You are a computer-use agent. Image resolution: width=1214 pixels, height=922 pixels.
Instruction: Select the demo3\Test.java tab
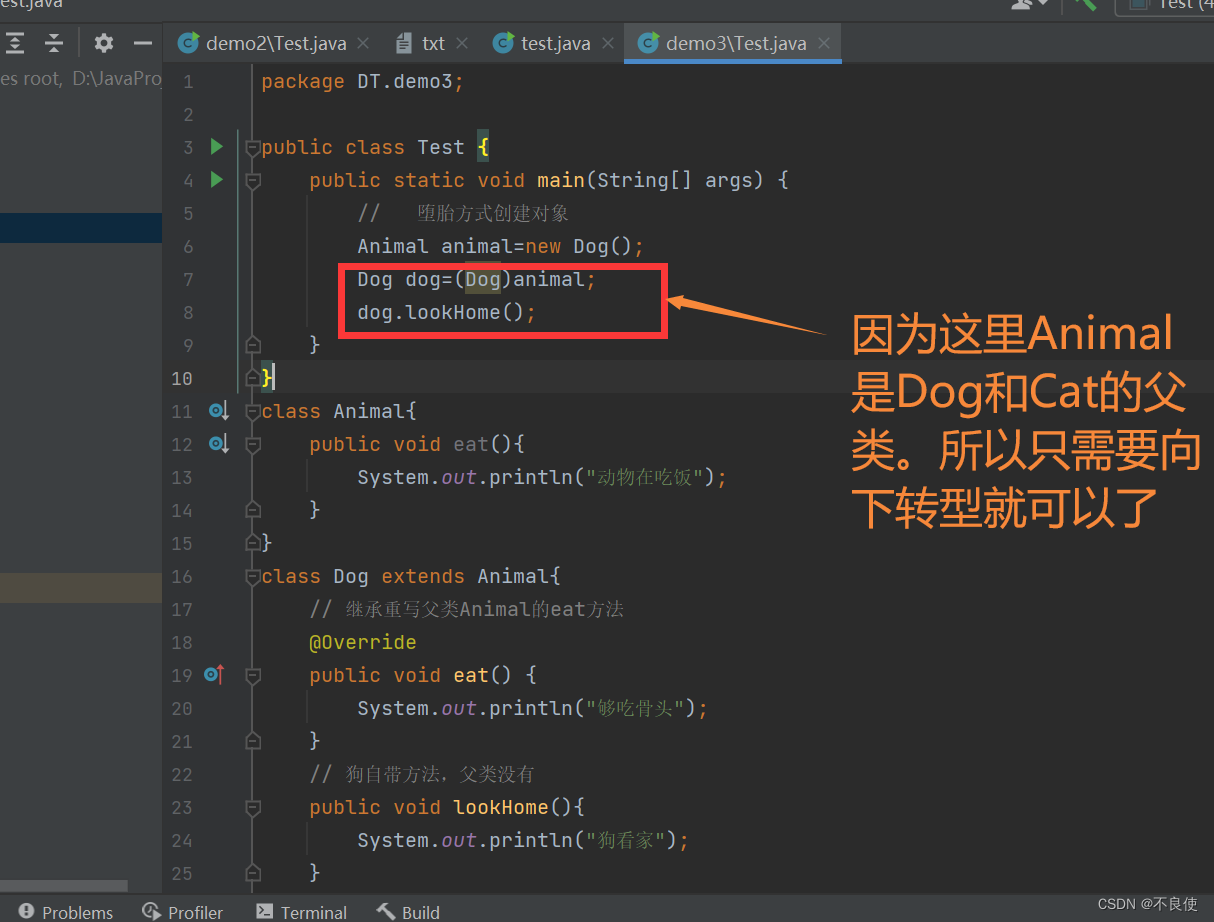(x=736, y=44)
